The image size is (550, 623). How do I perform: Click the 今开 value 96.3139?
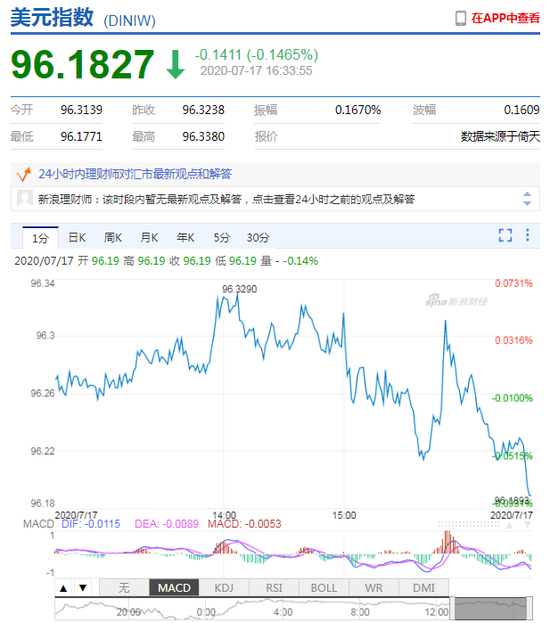click(x=81, y=110)
